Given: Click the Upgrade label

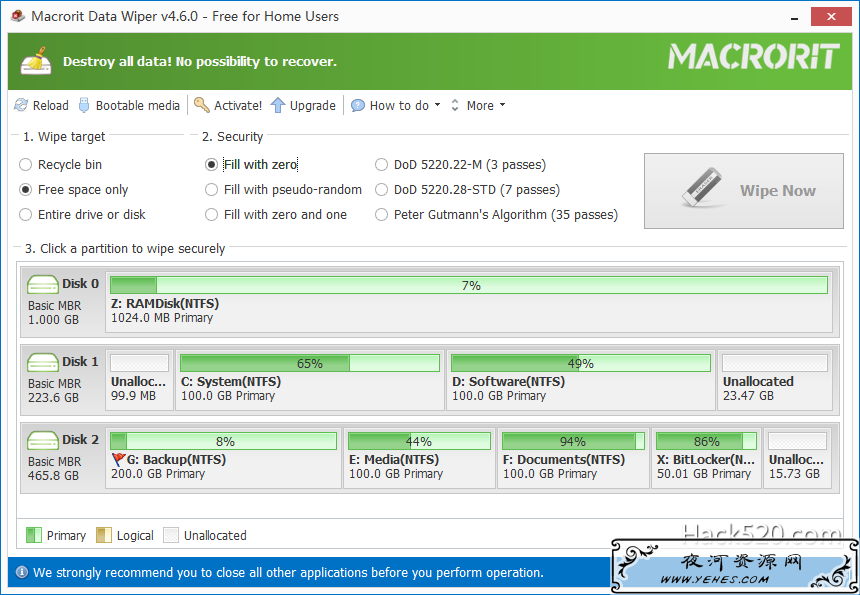Looking at the screenshot, I should tap(313, 105).
